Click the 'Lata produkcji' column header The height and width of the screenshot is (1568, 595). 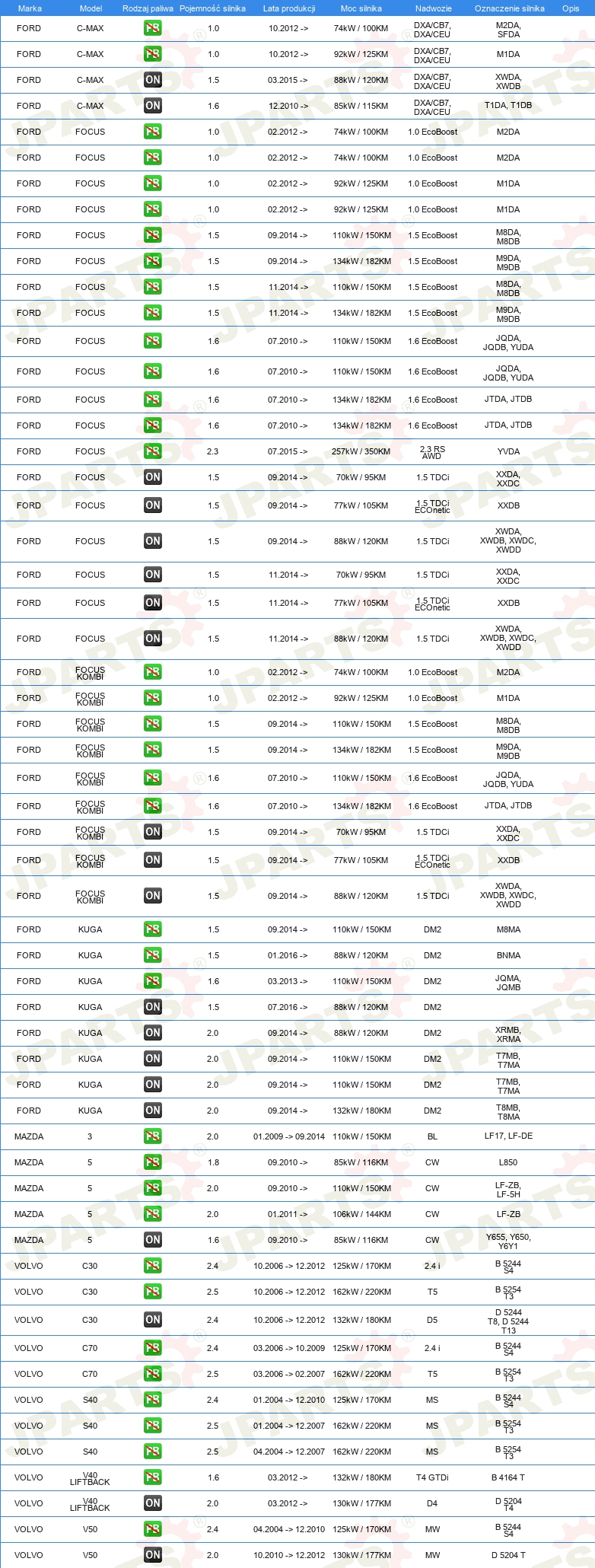[289, 8]
